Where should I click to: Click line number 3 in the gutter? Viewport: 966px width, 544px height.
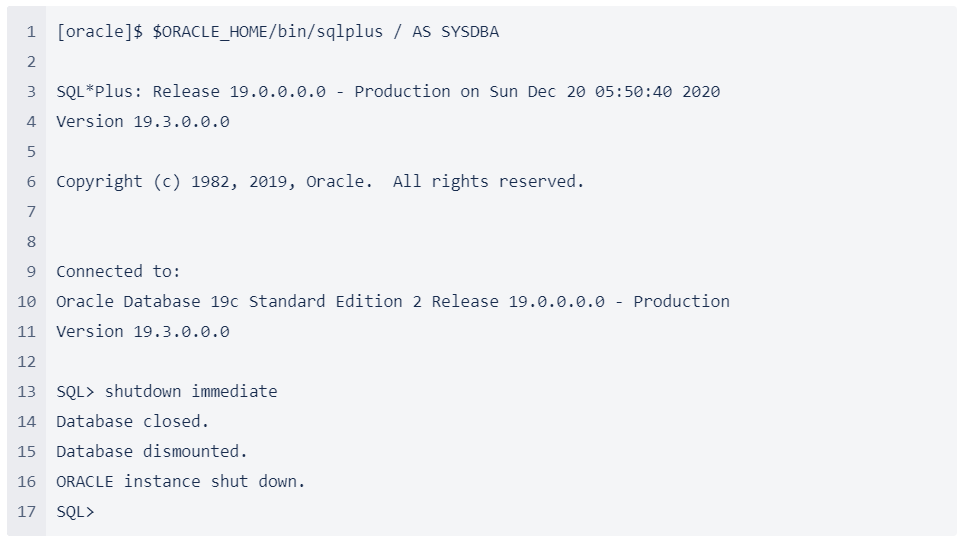click(x=31, y=92)
